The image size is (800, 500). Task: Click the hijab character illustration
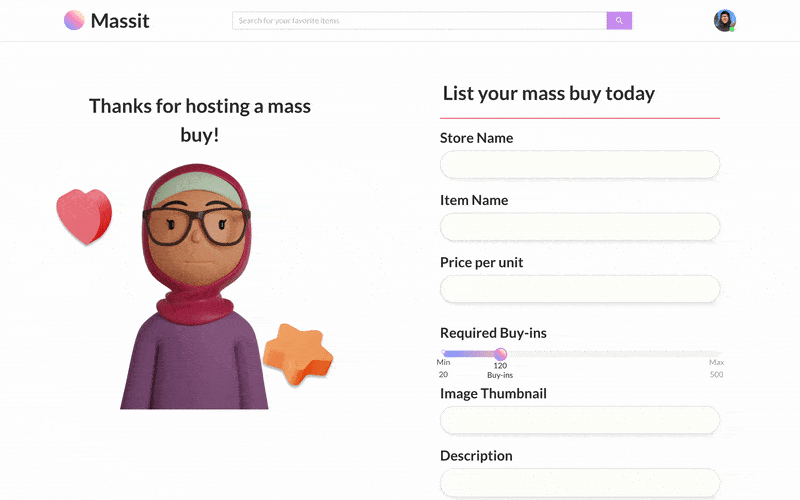point(194,286)
